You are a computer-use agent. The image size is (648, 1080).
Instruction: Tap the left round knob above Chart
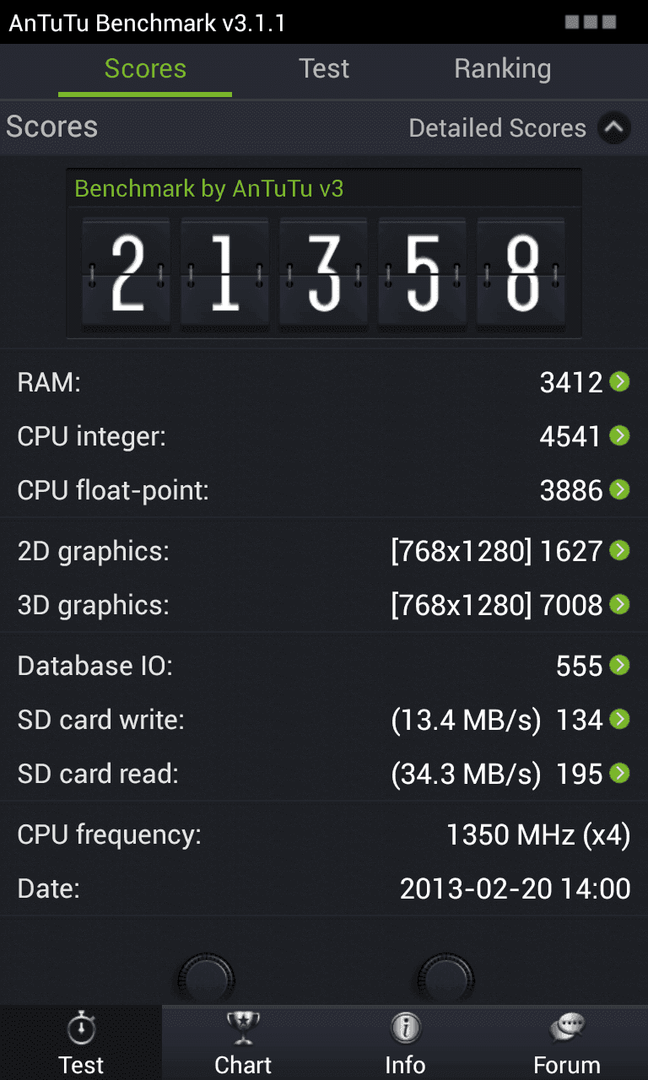[x=206, y=979]
